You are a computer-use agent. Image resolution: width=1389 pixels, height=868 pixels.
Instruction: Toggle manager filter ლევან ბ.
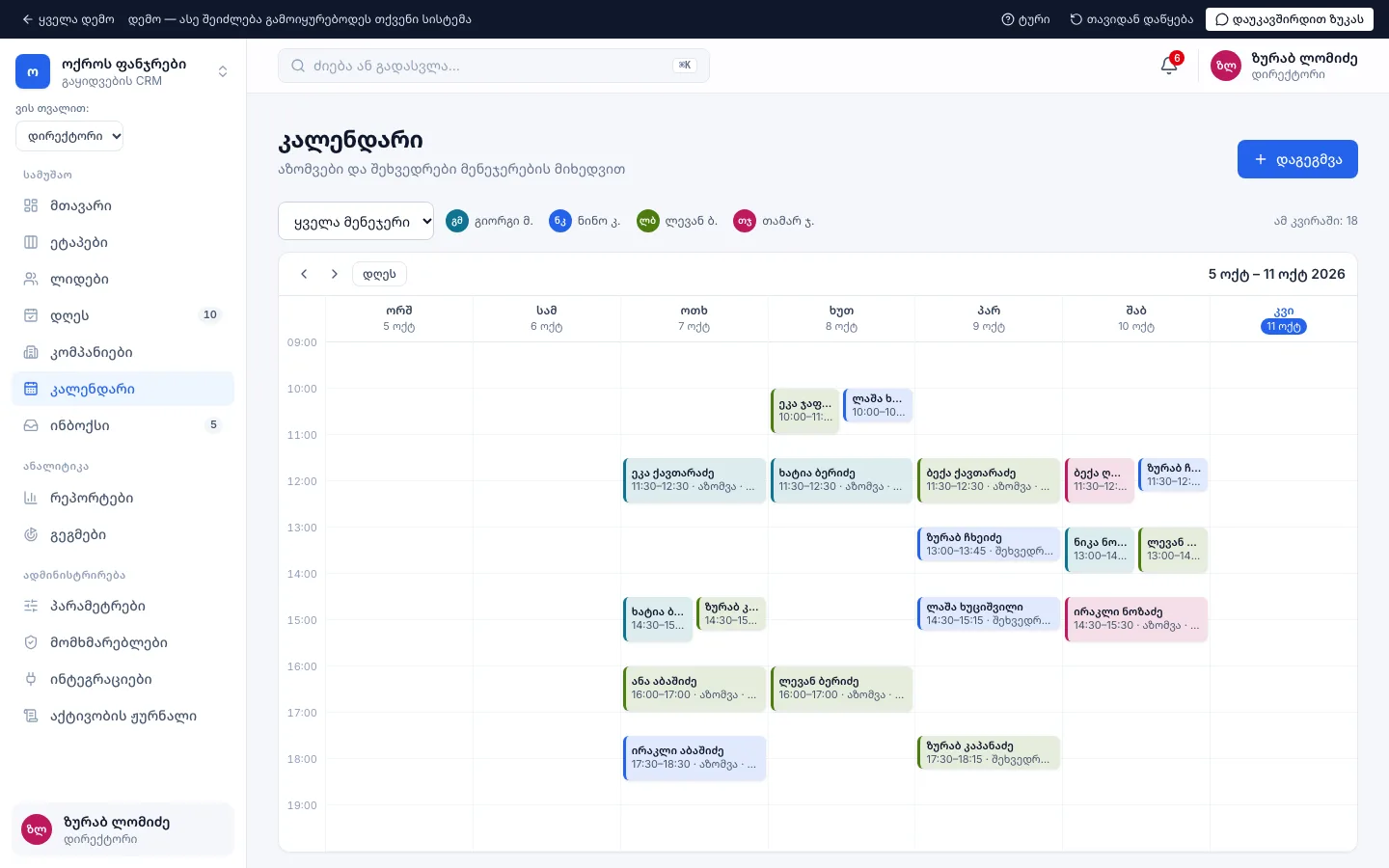677,221
